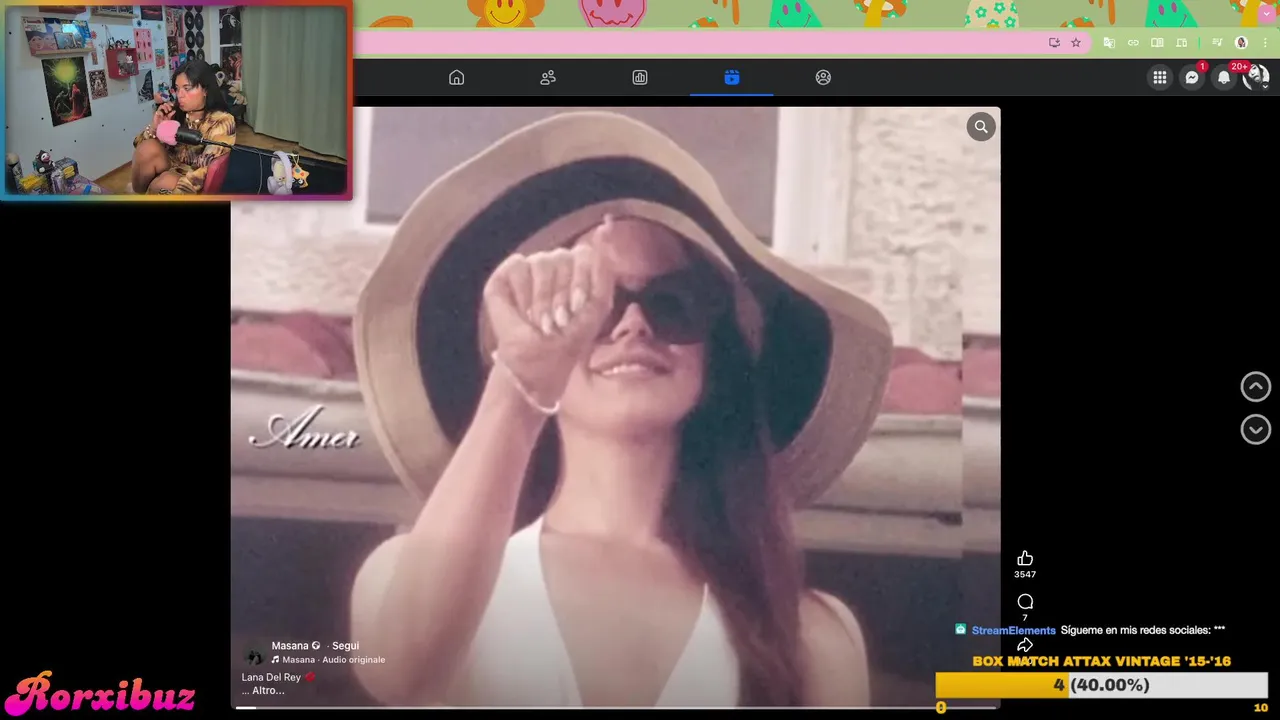Screen dimensions: 1280x720
Task: Click the Lana Del Rey caption
Action: 271,677
